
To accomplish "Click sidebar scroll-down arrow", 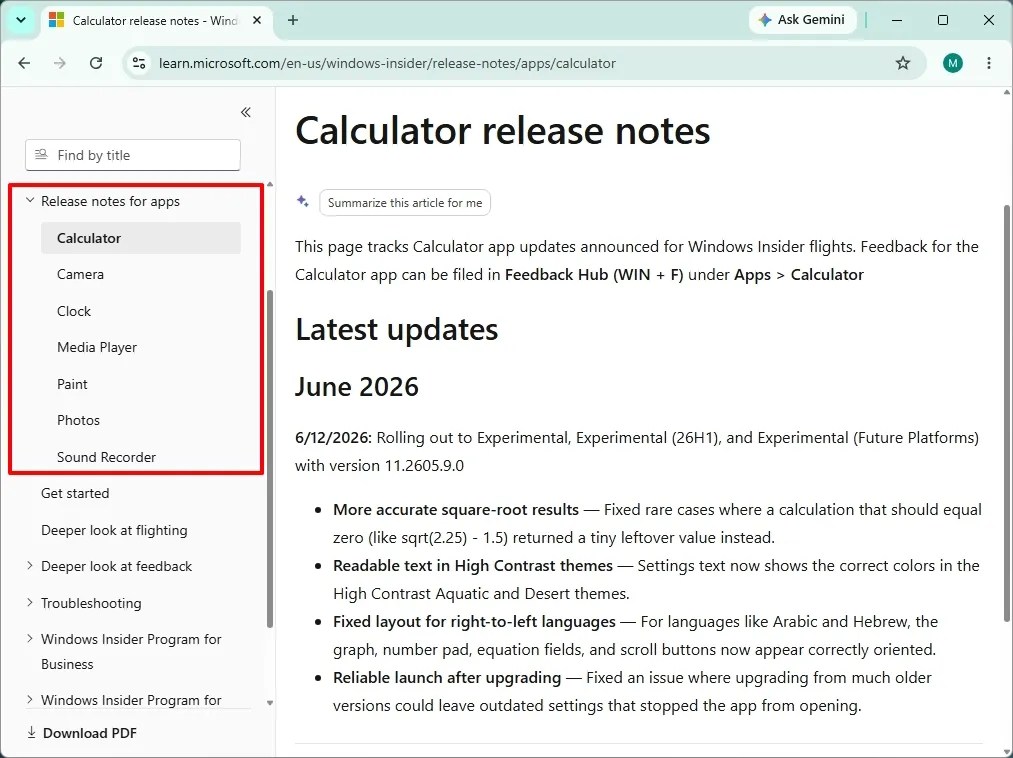I will click(x=270, y=703).
